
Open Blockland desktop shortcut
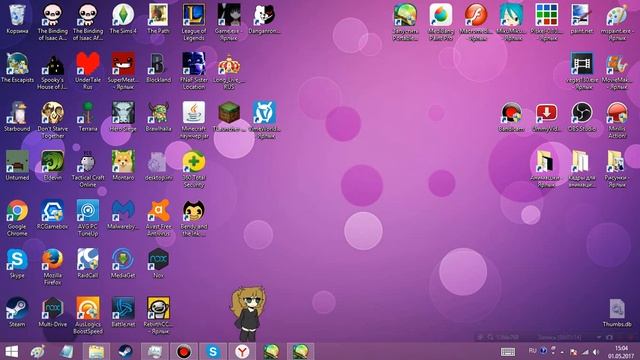(x=158, y=68)
